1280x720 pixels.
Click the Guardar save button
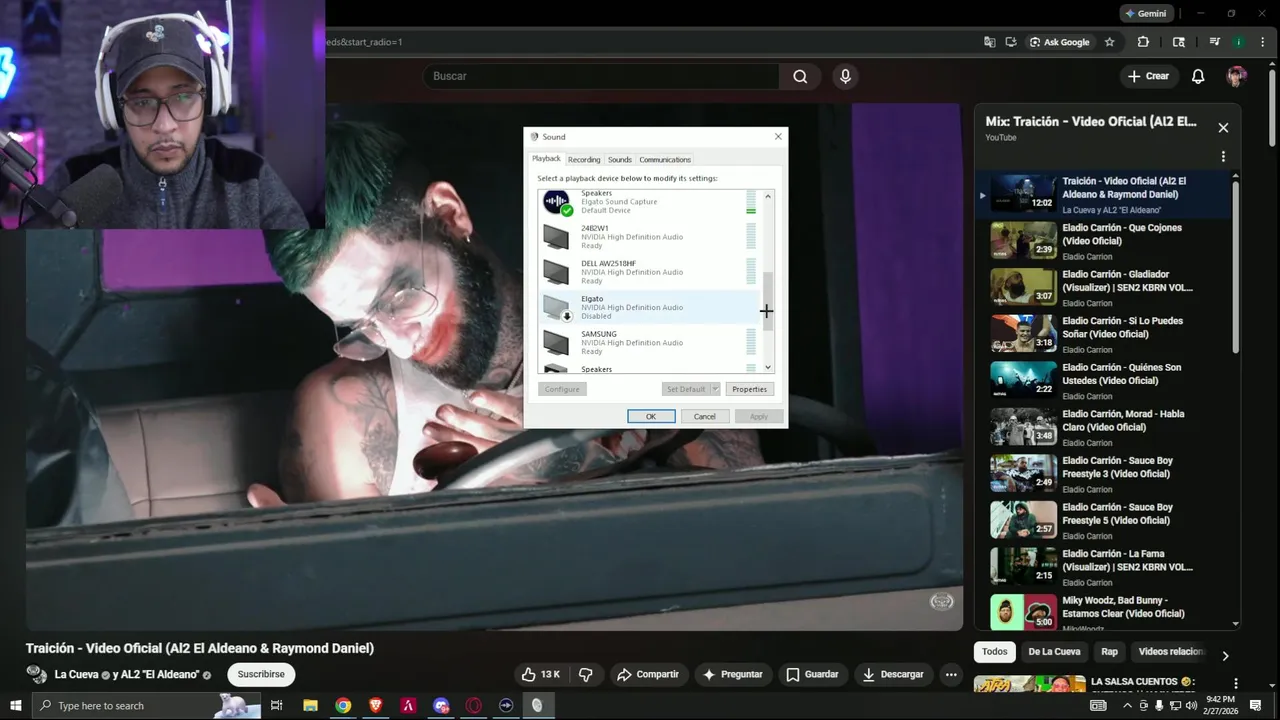812,674
